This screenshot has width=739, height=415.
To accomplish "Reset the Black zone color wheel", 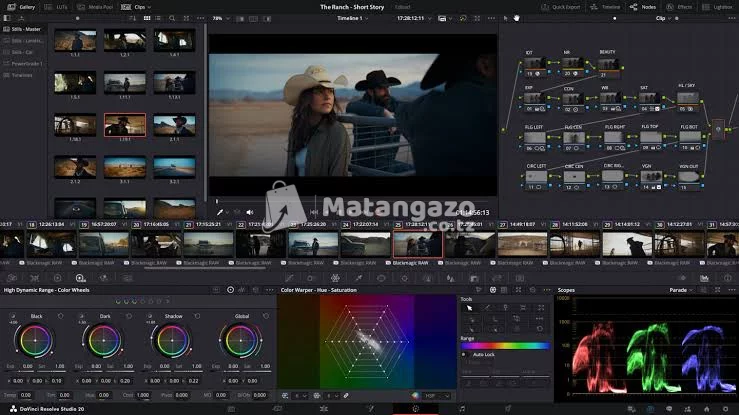I will tap(60, 316).
